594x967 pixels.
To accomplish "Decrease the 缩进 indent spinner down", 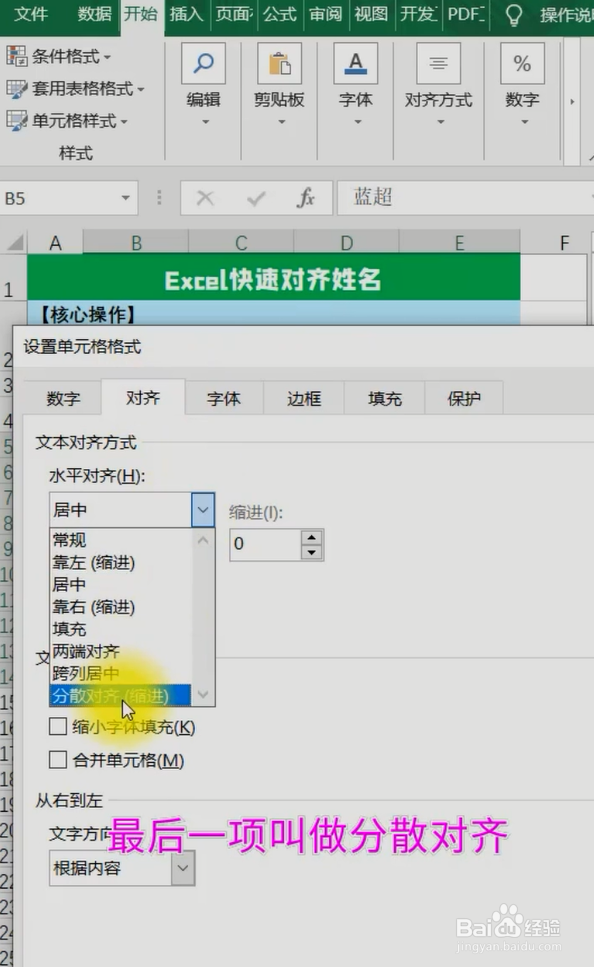I will 311,552.
